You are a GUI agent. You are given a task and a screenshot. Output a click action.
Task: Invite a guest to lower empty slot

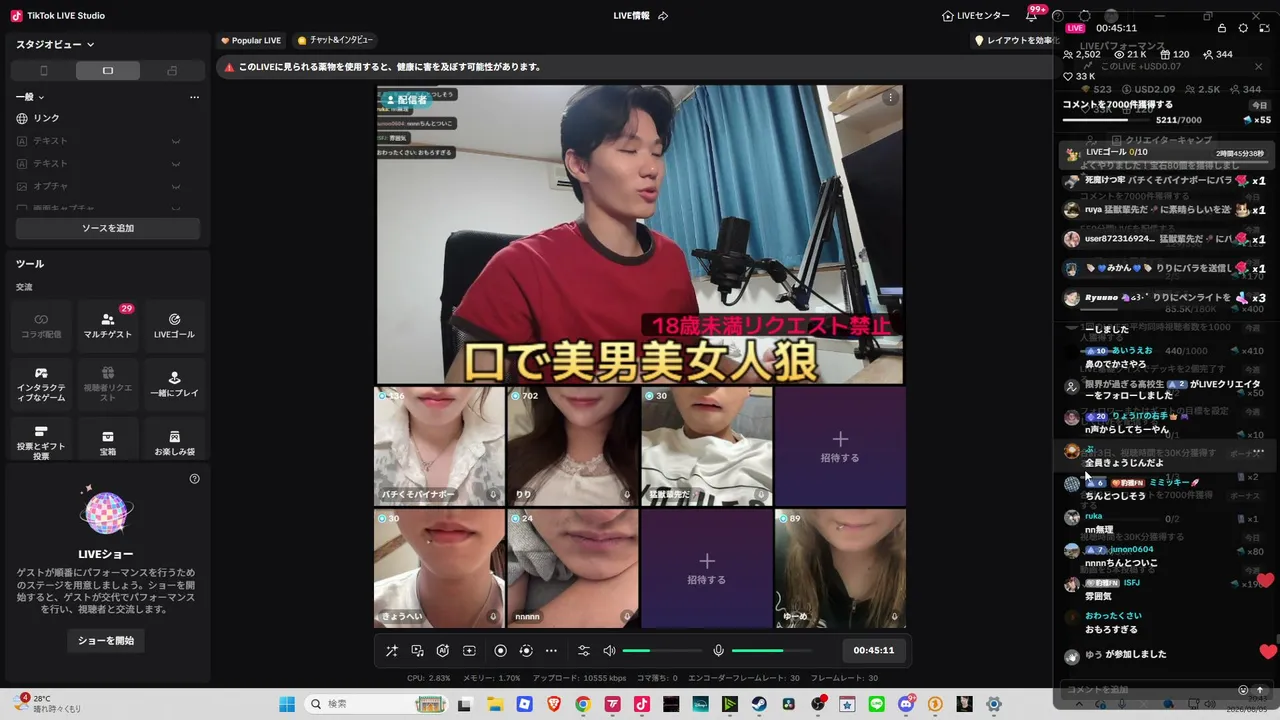point(707,568)
